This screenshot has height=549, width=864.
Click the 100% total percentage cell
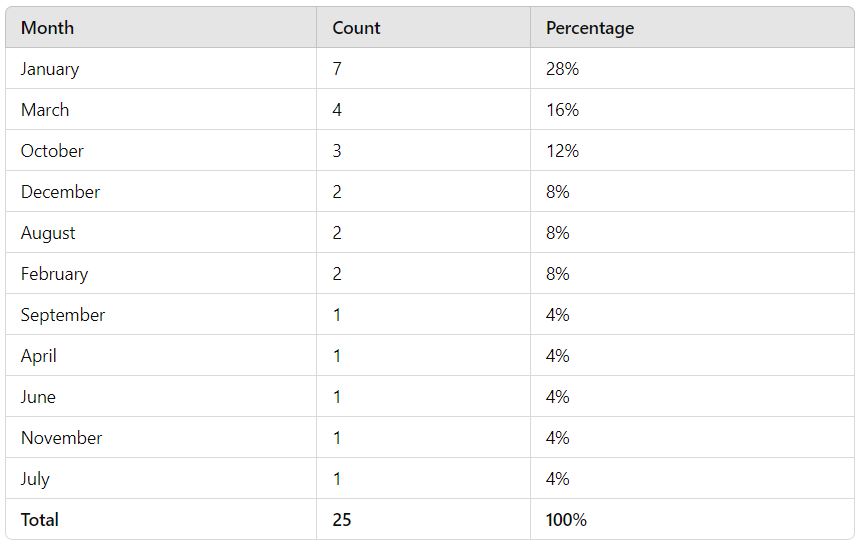click(566, 520)
